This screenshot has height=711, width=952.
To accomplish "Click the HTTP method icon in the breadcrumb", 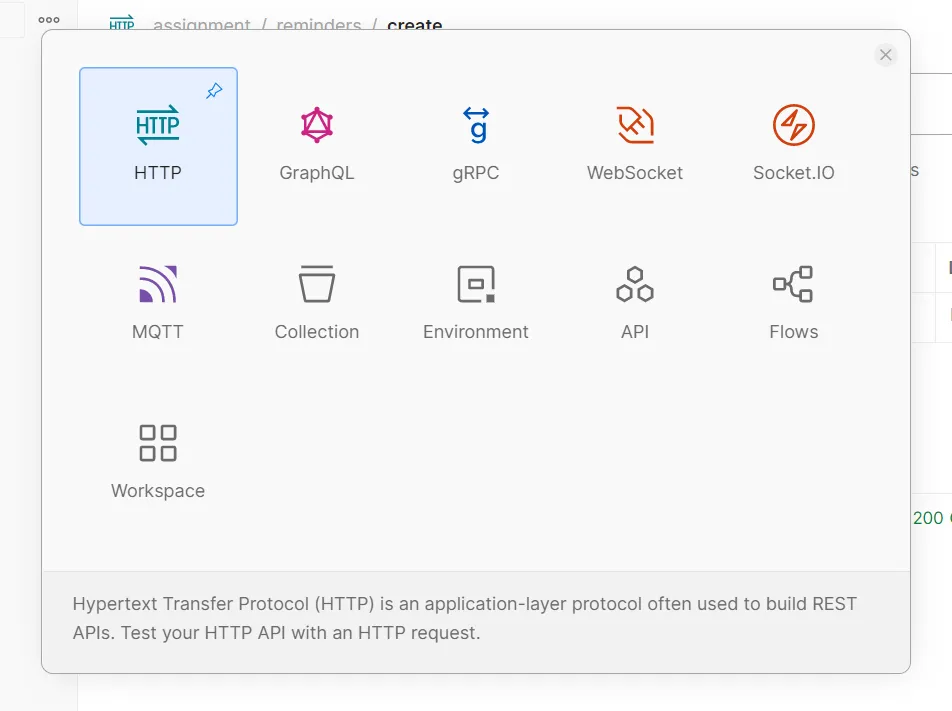I will [x=121, y=25].
